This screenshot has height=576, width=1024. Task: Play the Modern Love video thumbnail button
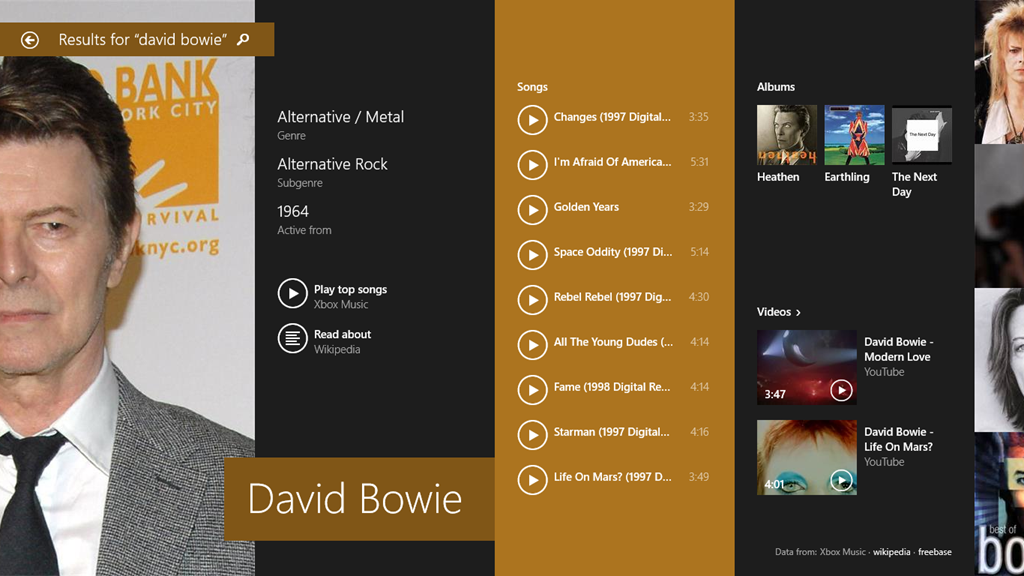[x=841, y=391]
